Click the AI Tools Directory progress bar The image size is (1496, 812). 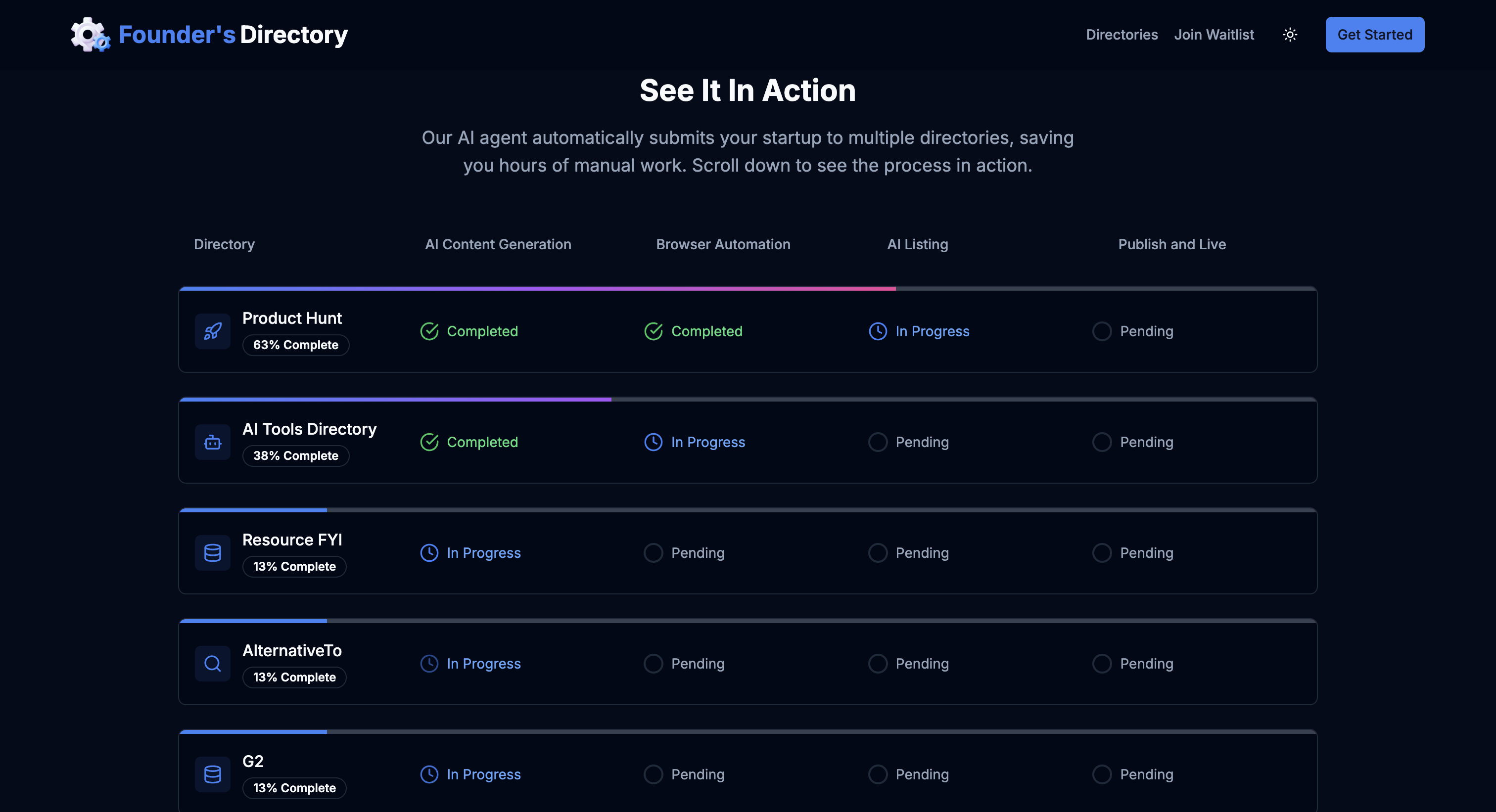click(x=748, y=400)
